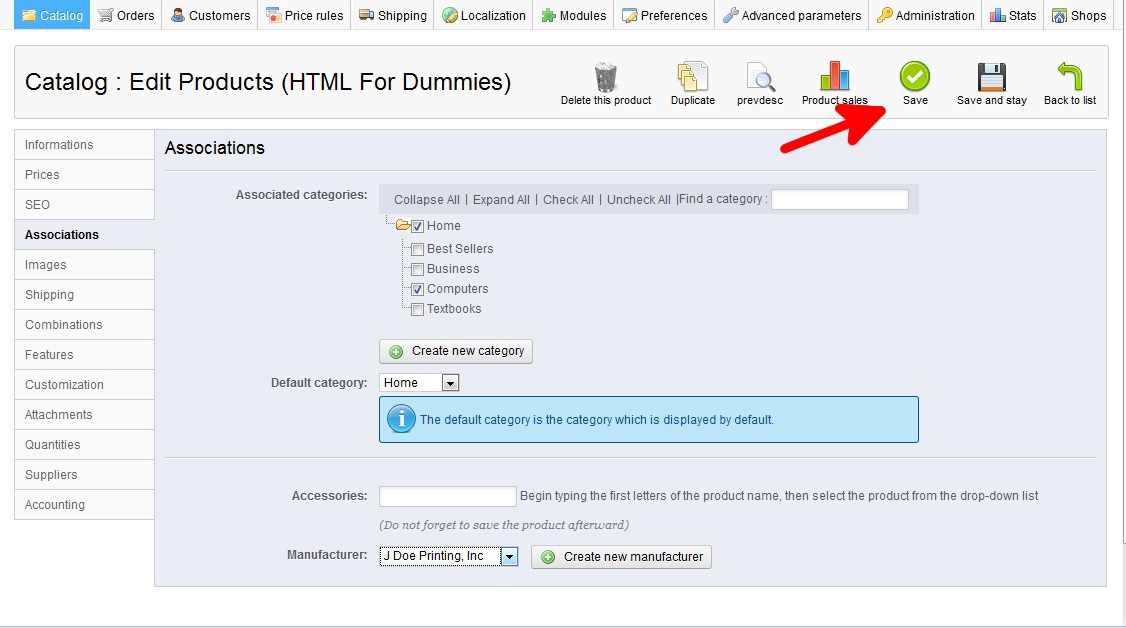Switch to the Prices tab
Image resolution: width=1126 pixels, height=628 pixels.
(84, 174)
